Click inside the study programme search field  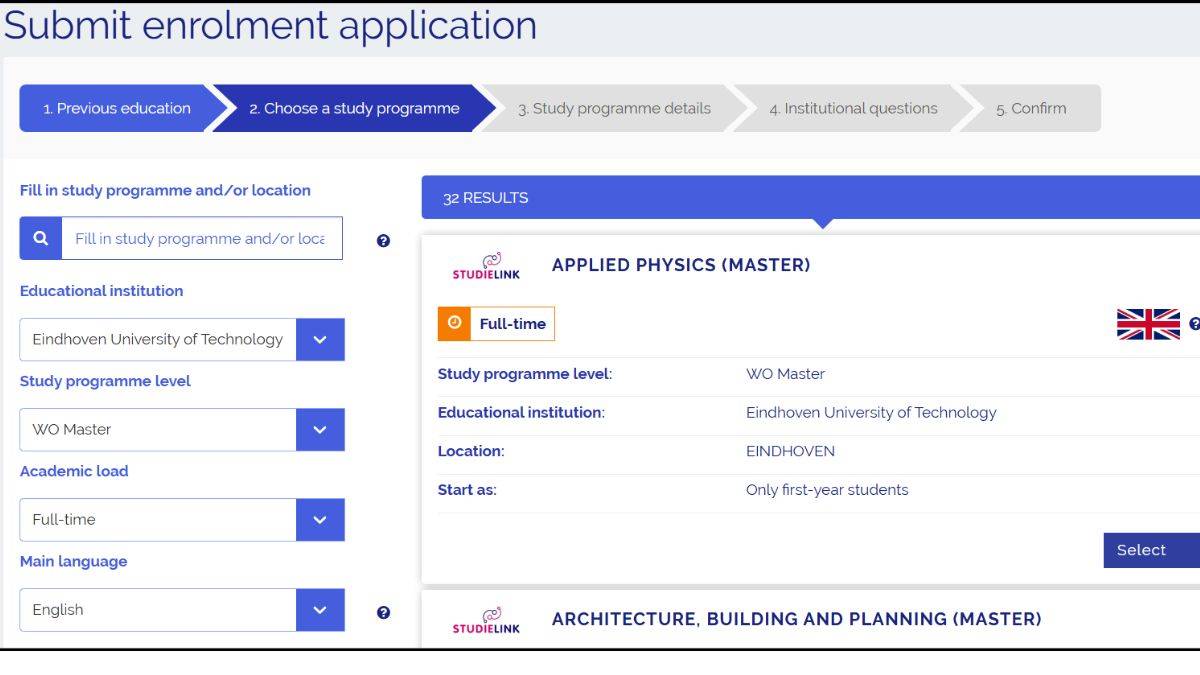point(200,238)
